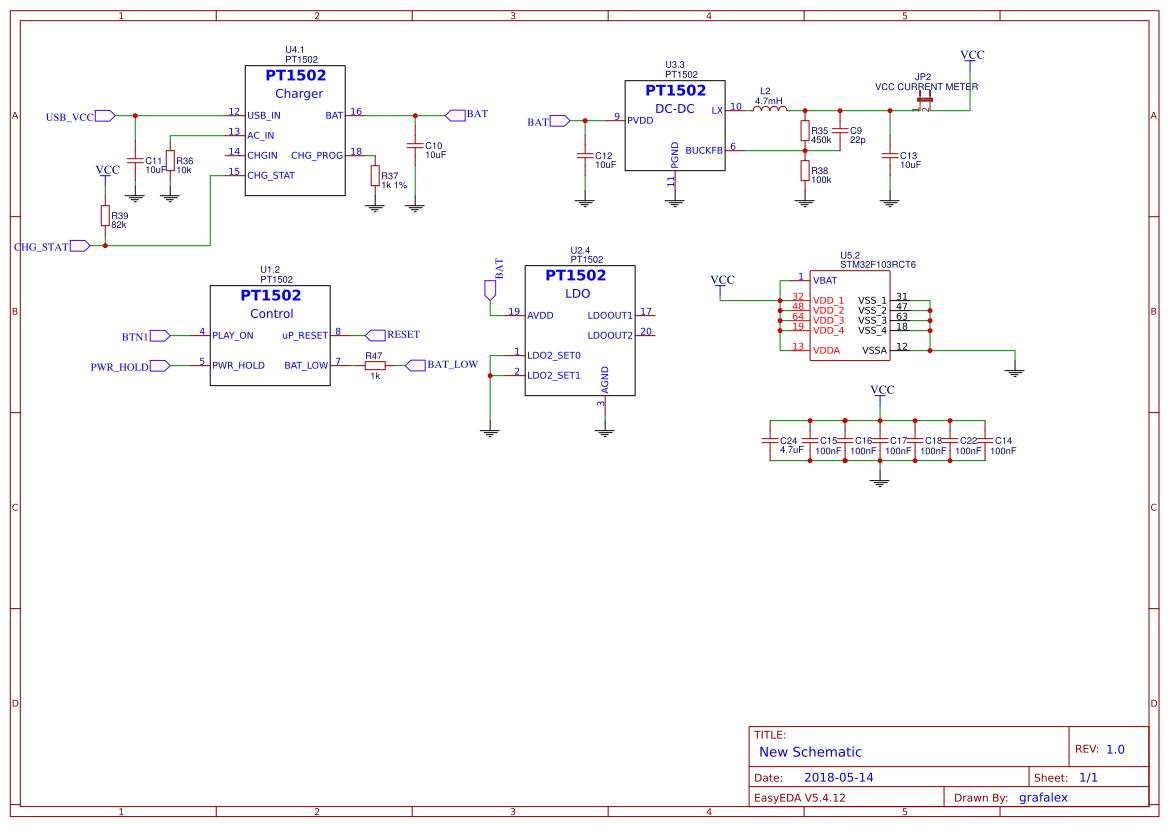This screenshot has width=1169, height=827.
Task: Click the VCC CURRENT METER label
Action: [927, 87]
